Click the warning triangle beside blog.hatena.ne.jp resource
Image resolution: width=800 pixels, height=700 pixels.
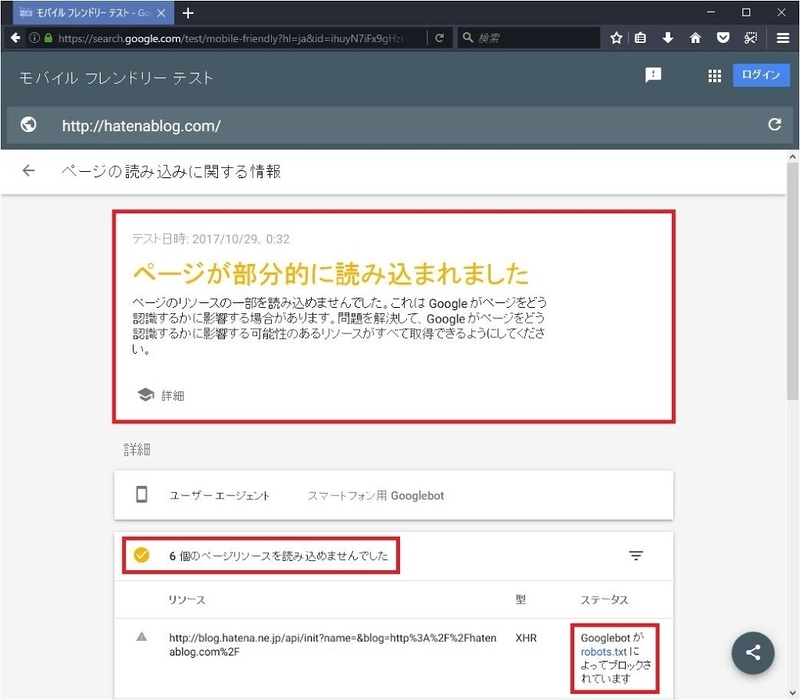pyautogui.click(x=142, y=637)
